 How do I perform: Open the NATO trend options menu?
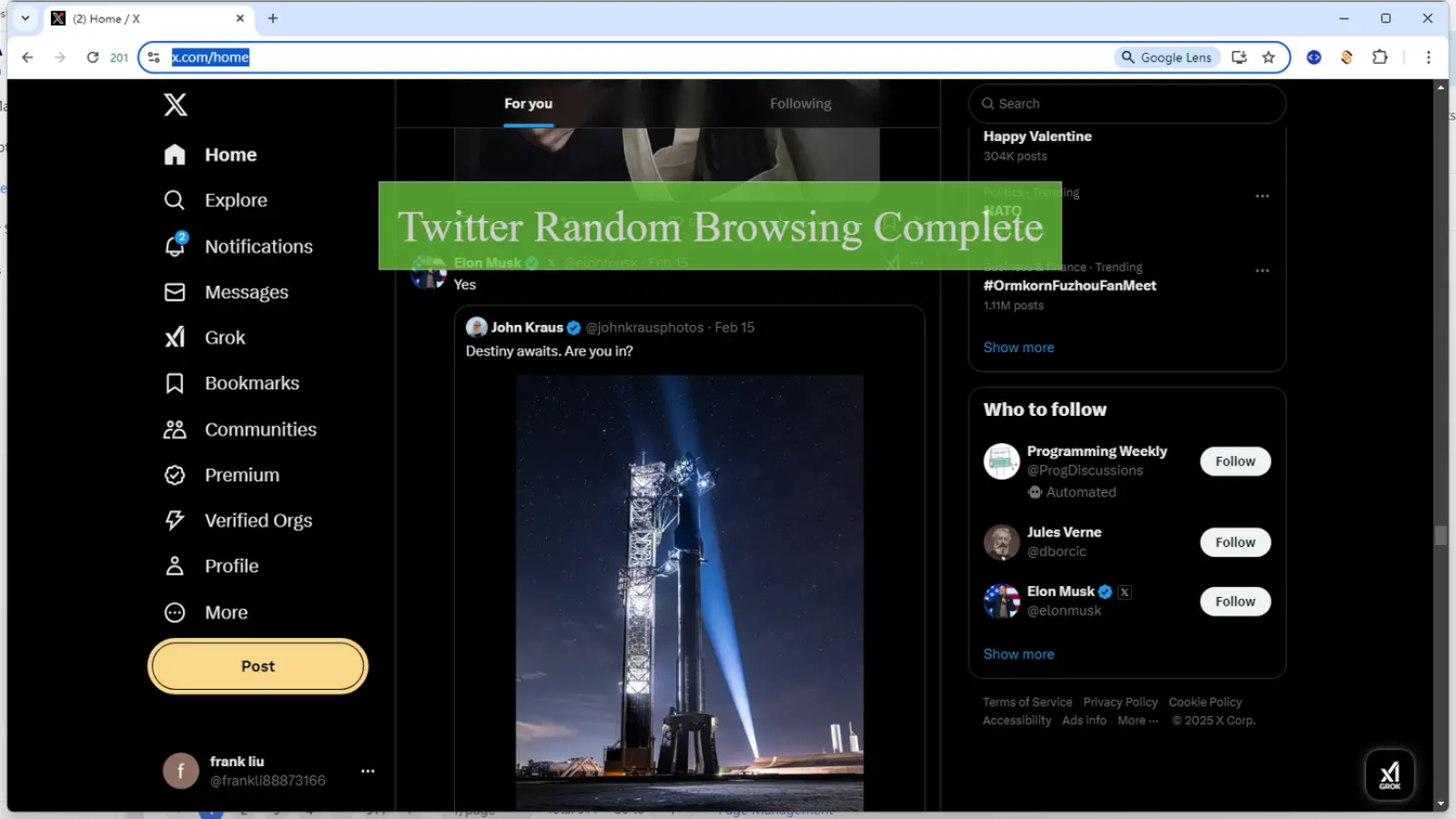click(1262, 196)
